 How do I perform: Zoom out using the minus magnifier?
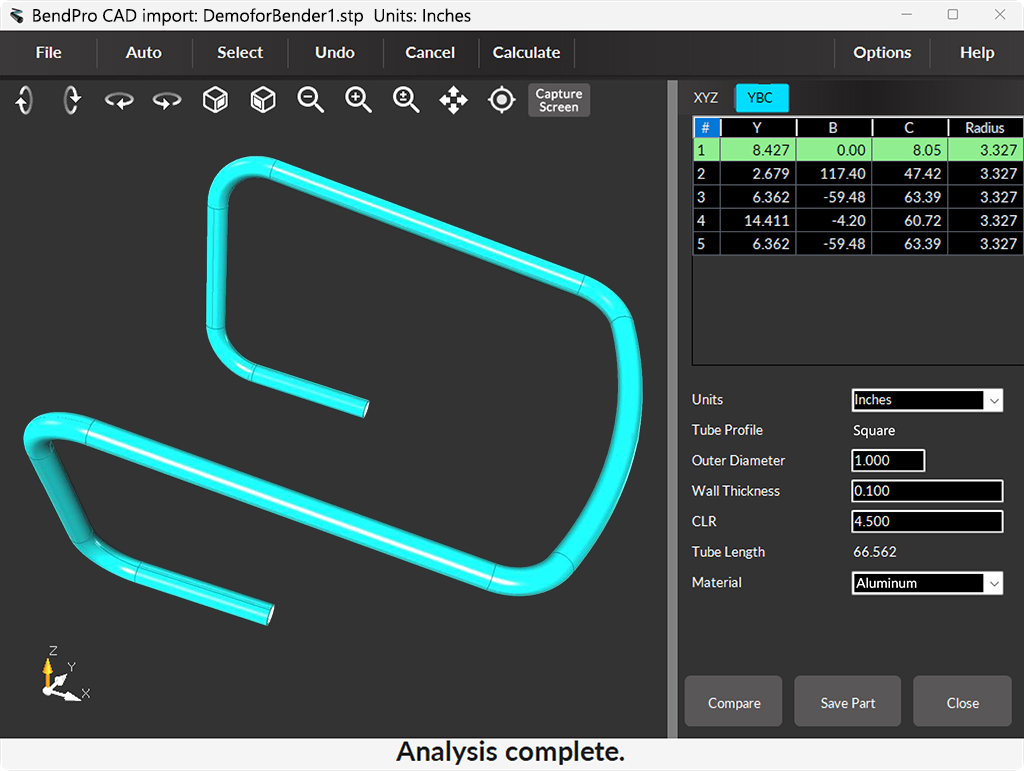tap(310, 100)
